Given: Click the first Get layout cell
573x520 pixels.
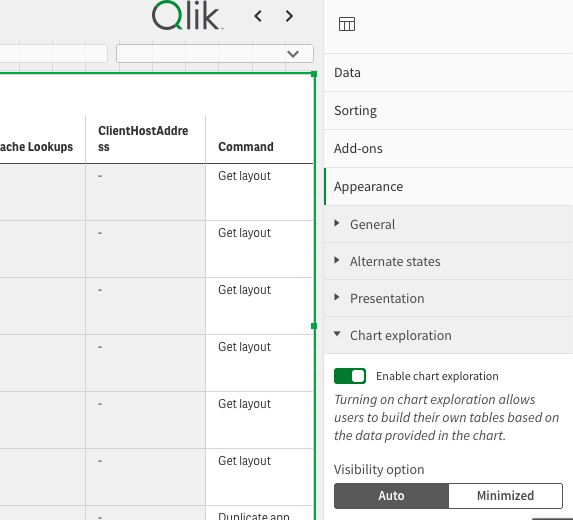Looking at the screenshot, I should [x=259, y=192].
